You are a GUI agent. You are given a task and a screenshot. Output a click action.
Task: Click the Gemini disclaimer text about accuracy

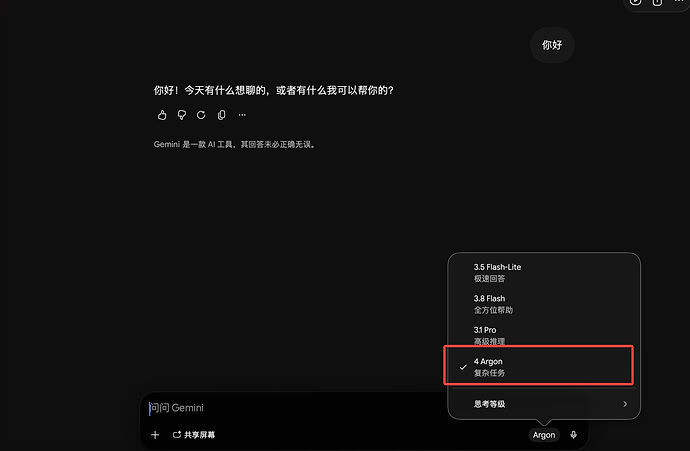[235, 144]
